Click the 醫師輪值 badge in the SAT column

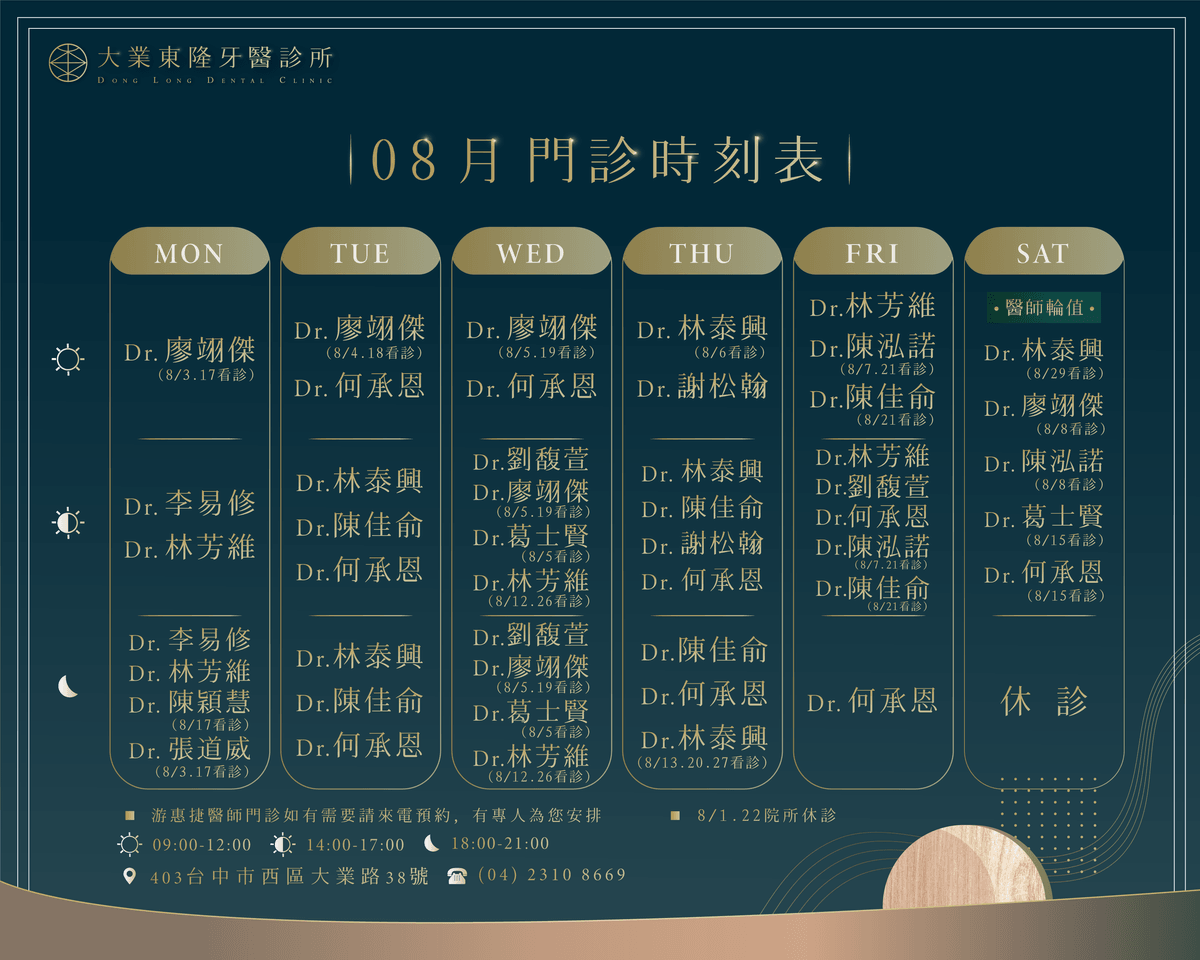click(x=1044, y=308)
